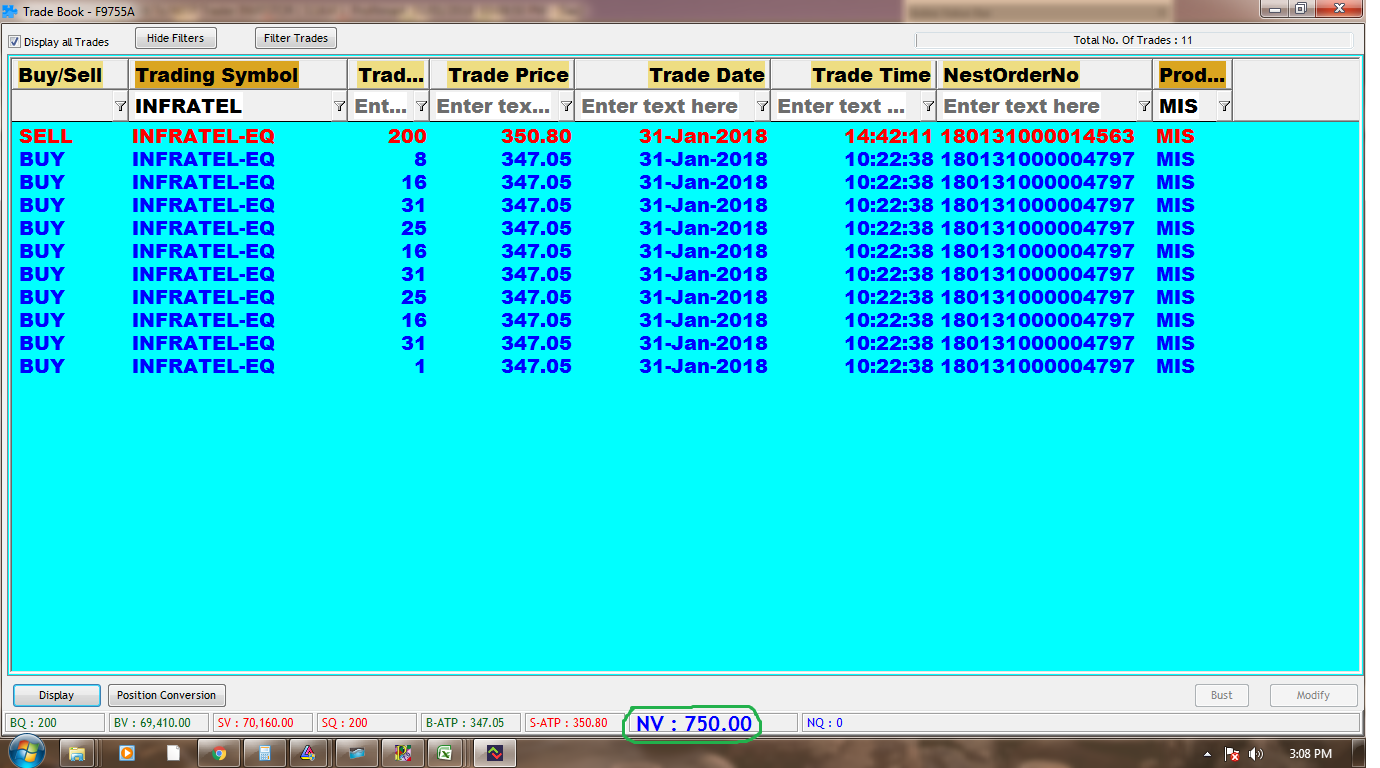Open the Trade Date filter funnel icon
The height and width of the screenshot is (768, 1380).
pos(762,106)
